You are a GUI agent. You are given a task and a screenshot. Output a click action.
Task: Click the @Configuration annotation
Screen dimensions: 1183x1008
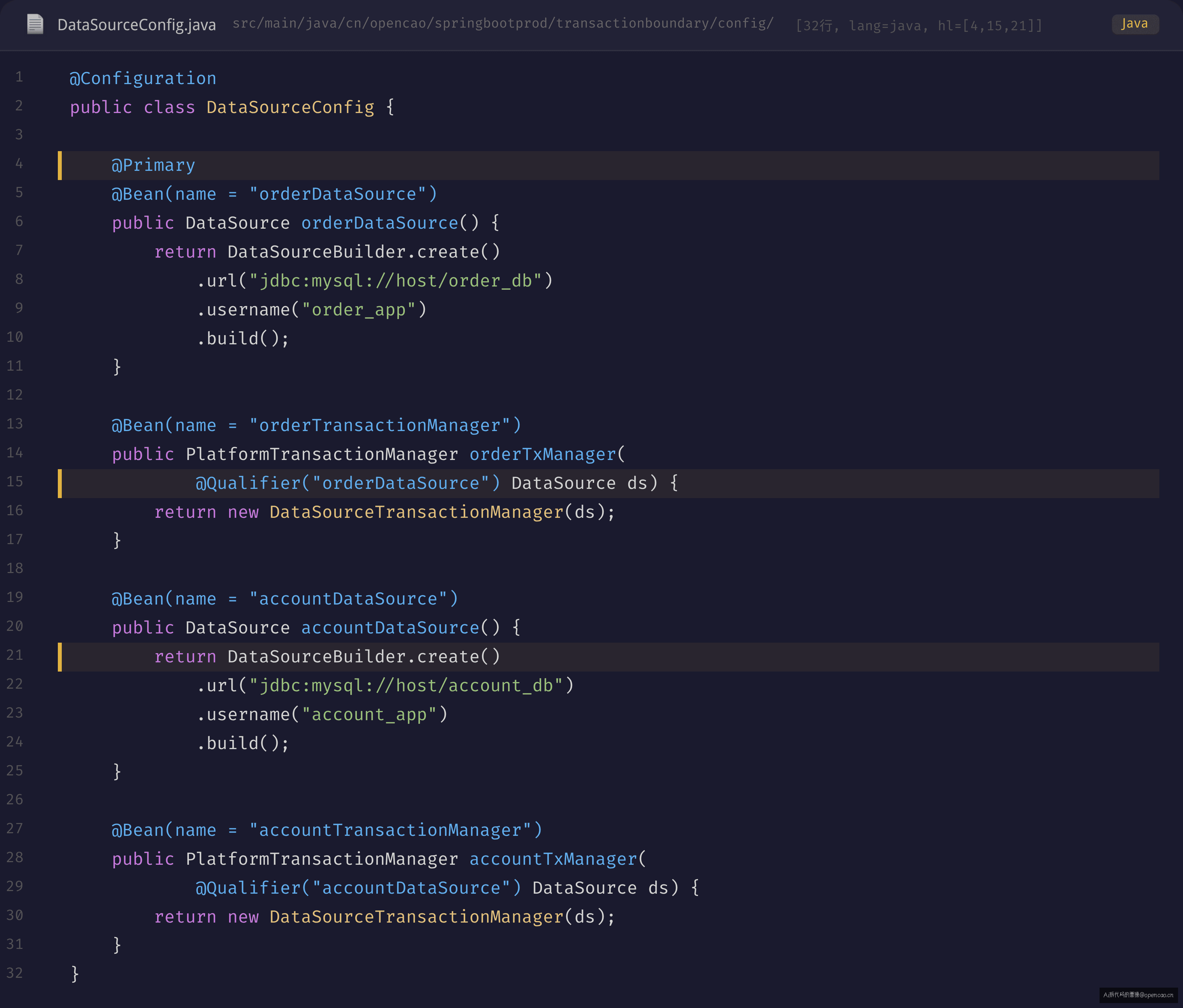pyautogui.click(x=143, y=78)
